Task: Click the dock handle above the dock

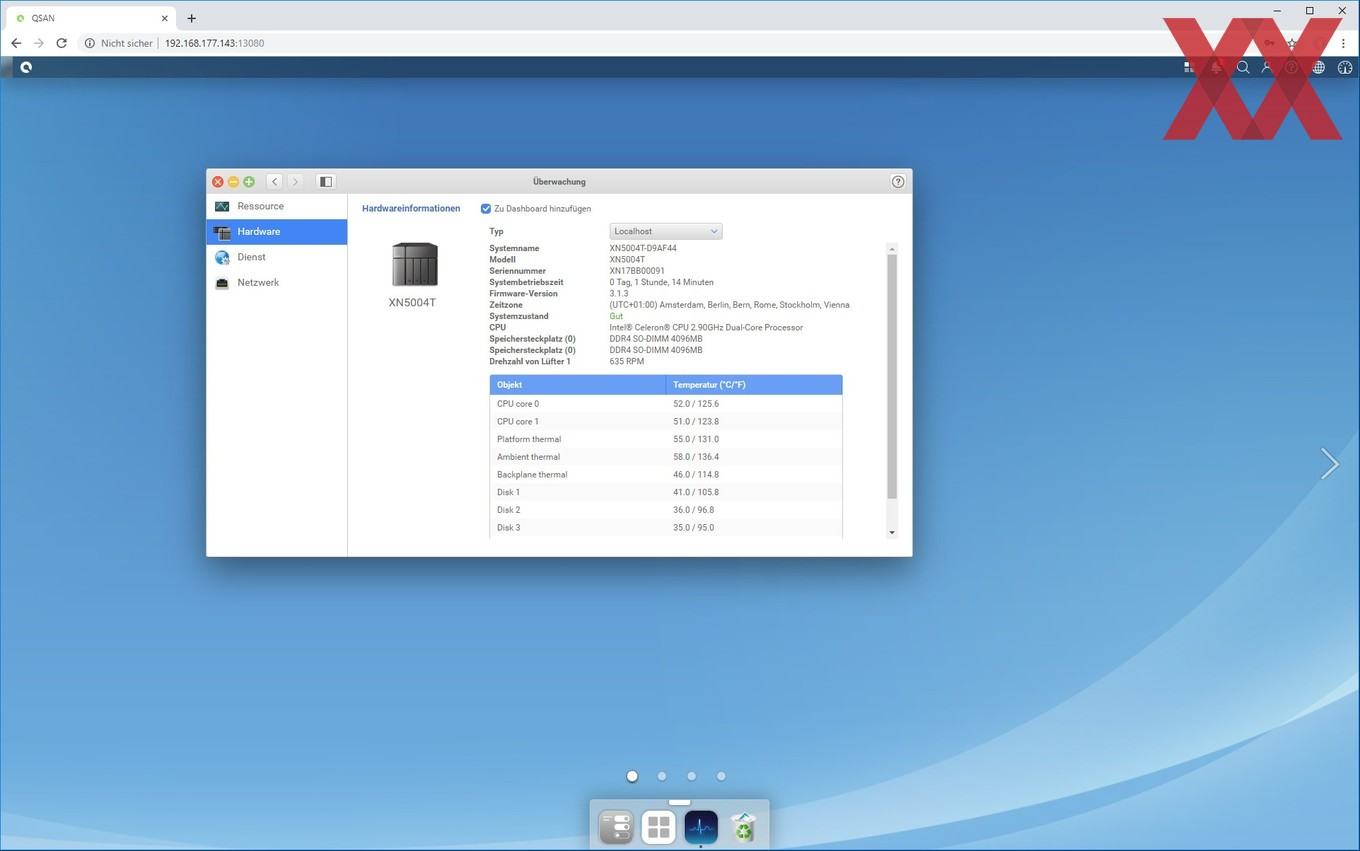Action: tap(680, 802)
